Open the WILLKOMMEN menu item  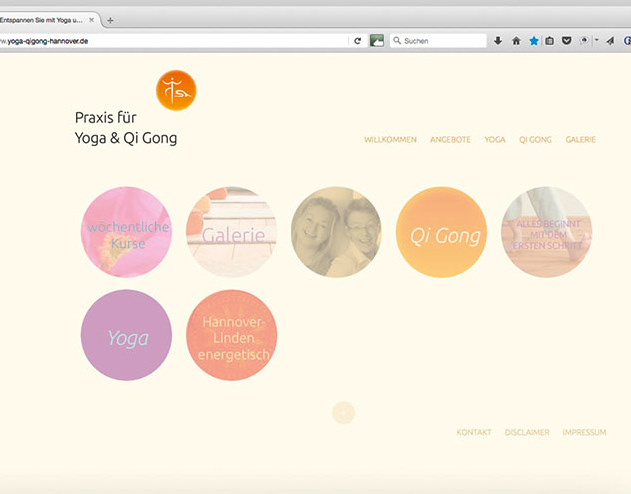tap(390, 140)
